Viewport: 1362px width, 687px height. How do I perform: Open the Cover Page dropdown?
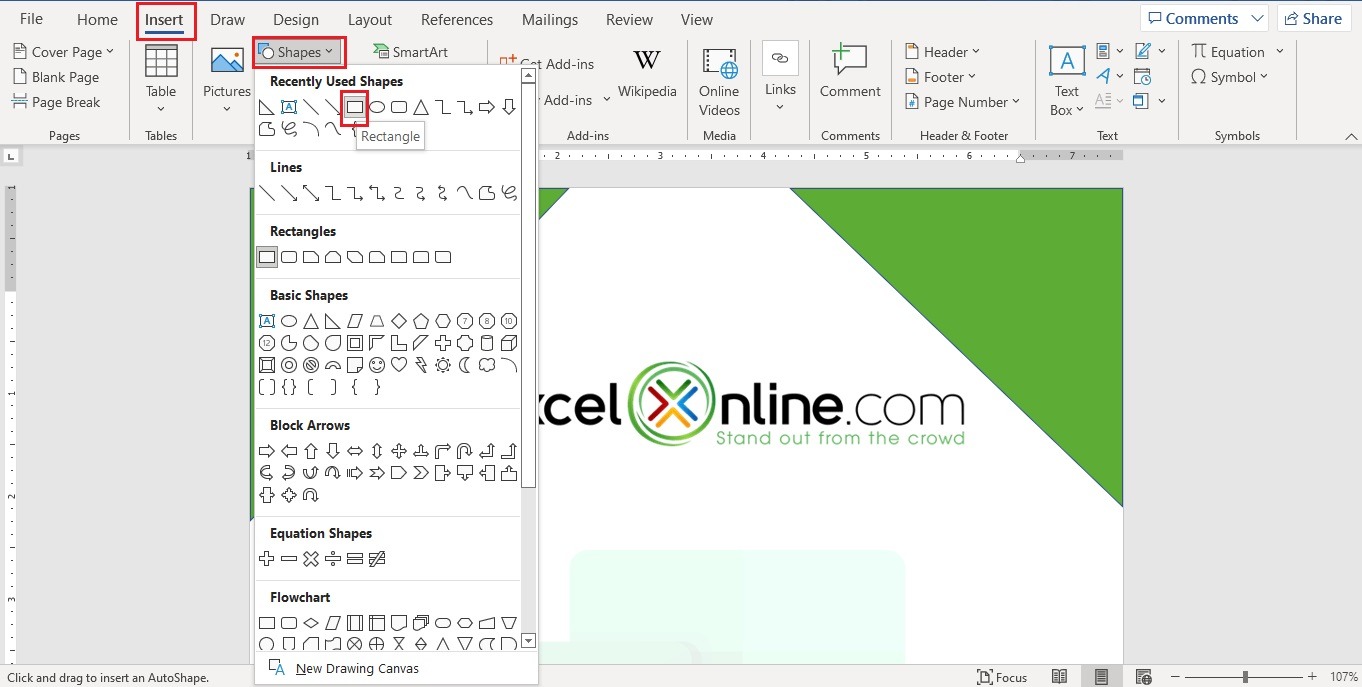tap(64, 52)
